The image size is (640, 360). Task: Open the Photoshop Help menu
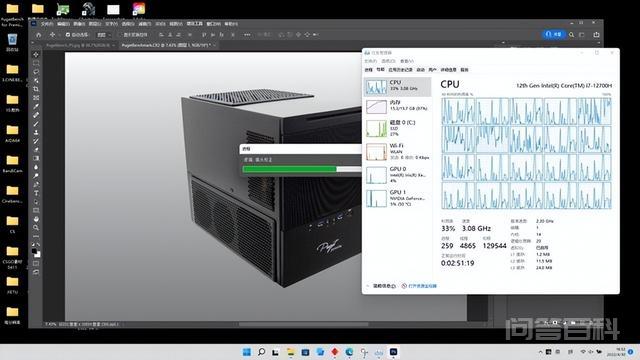[231, 24]
